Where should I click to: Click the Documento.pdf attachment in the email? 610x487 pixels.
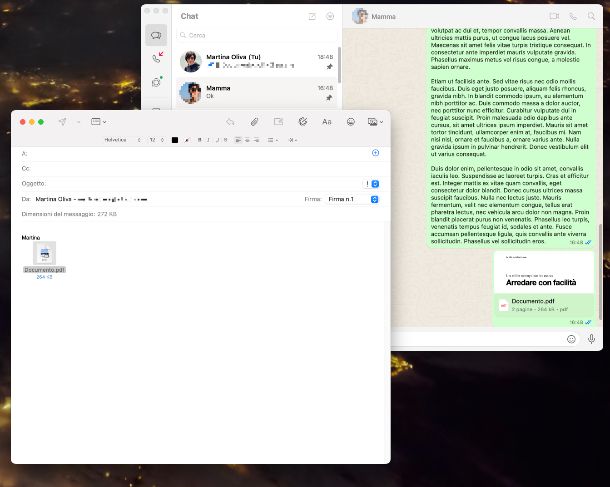[45, 257]
